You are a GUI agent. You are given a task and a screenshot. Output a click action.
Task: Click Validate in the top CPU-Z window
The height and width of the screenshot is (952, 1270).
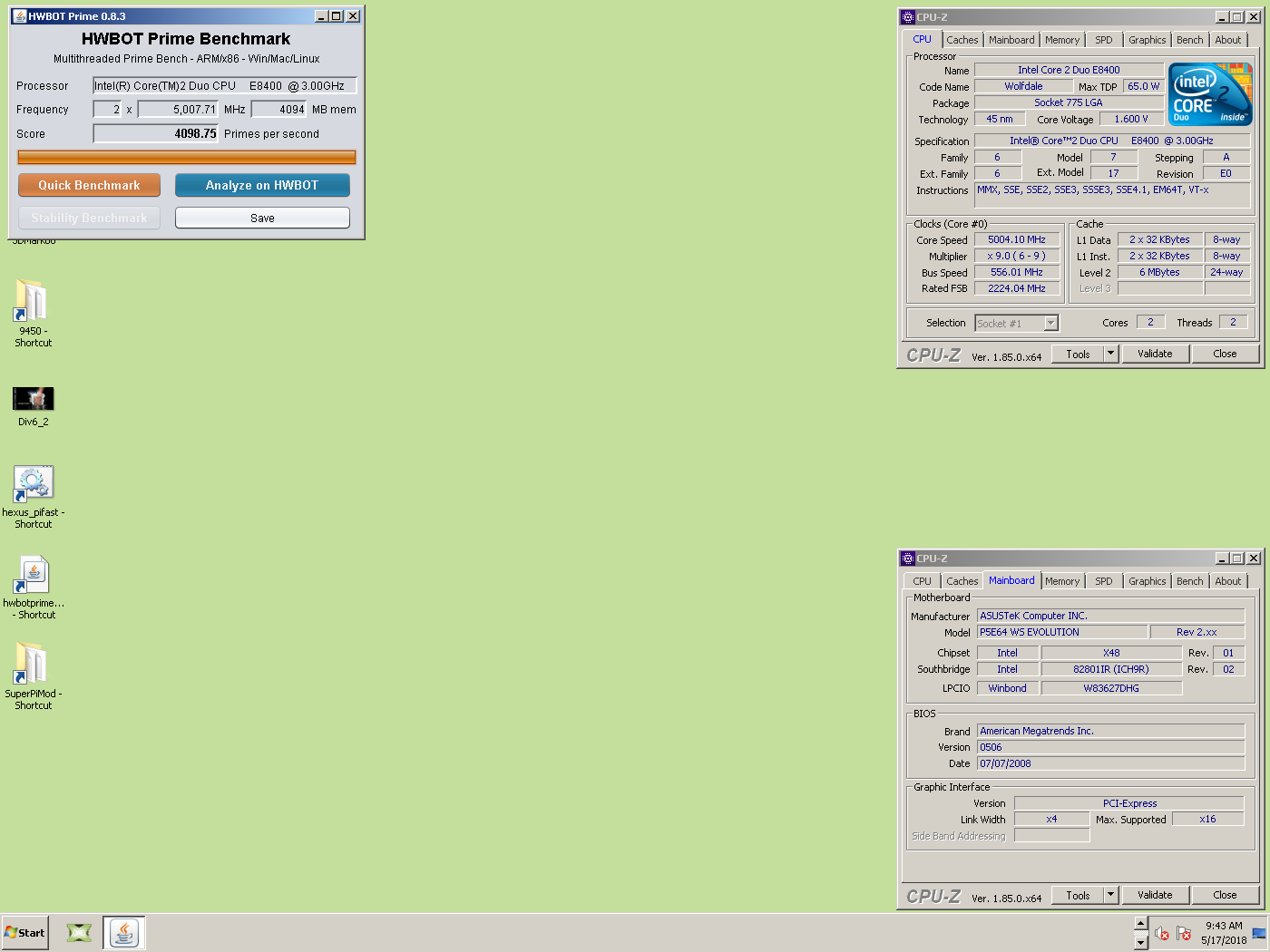(1155, 354)
